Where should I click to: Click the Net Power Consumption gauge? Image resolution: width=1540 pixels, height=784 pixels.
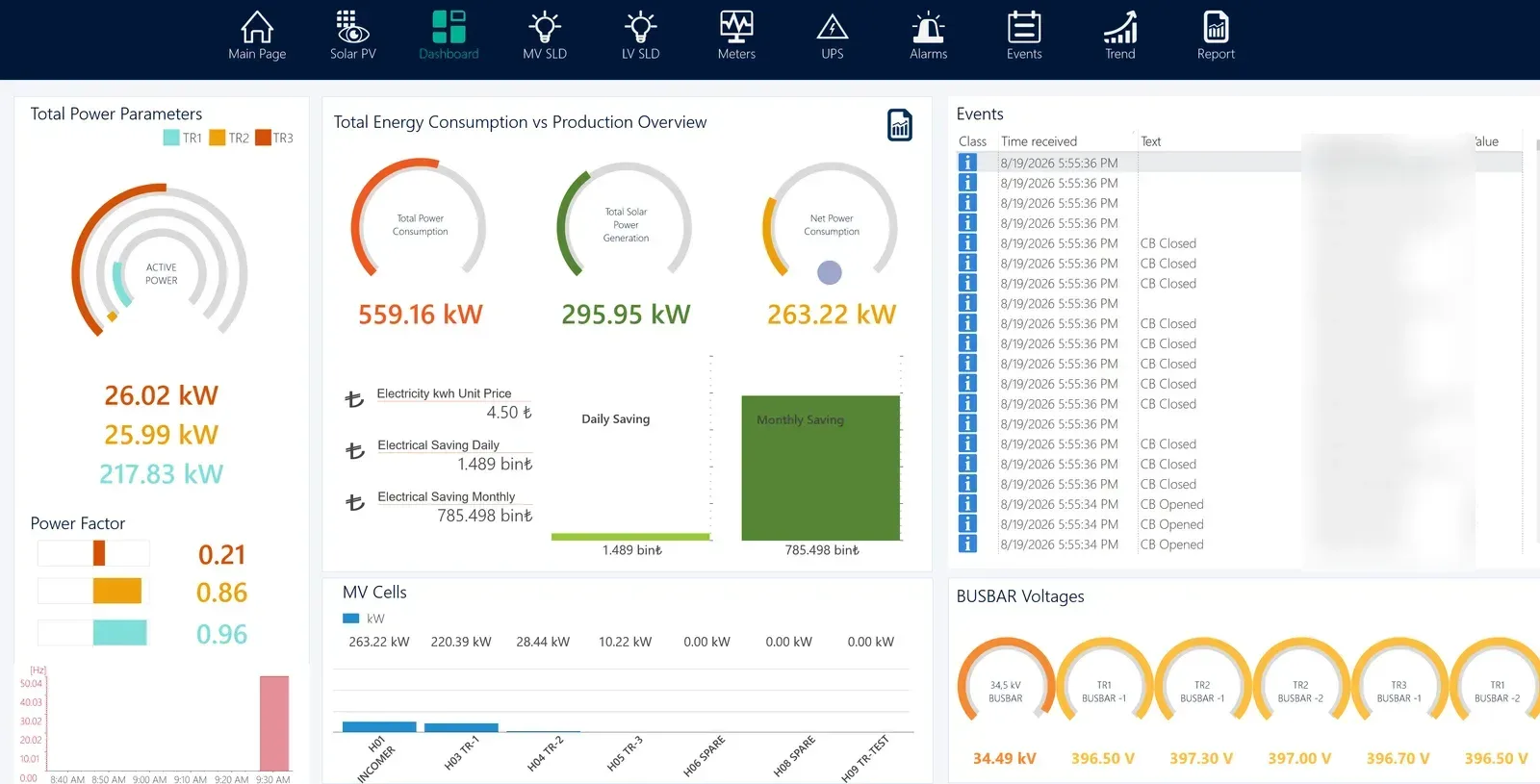point(831,220)
